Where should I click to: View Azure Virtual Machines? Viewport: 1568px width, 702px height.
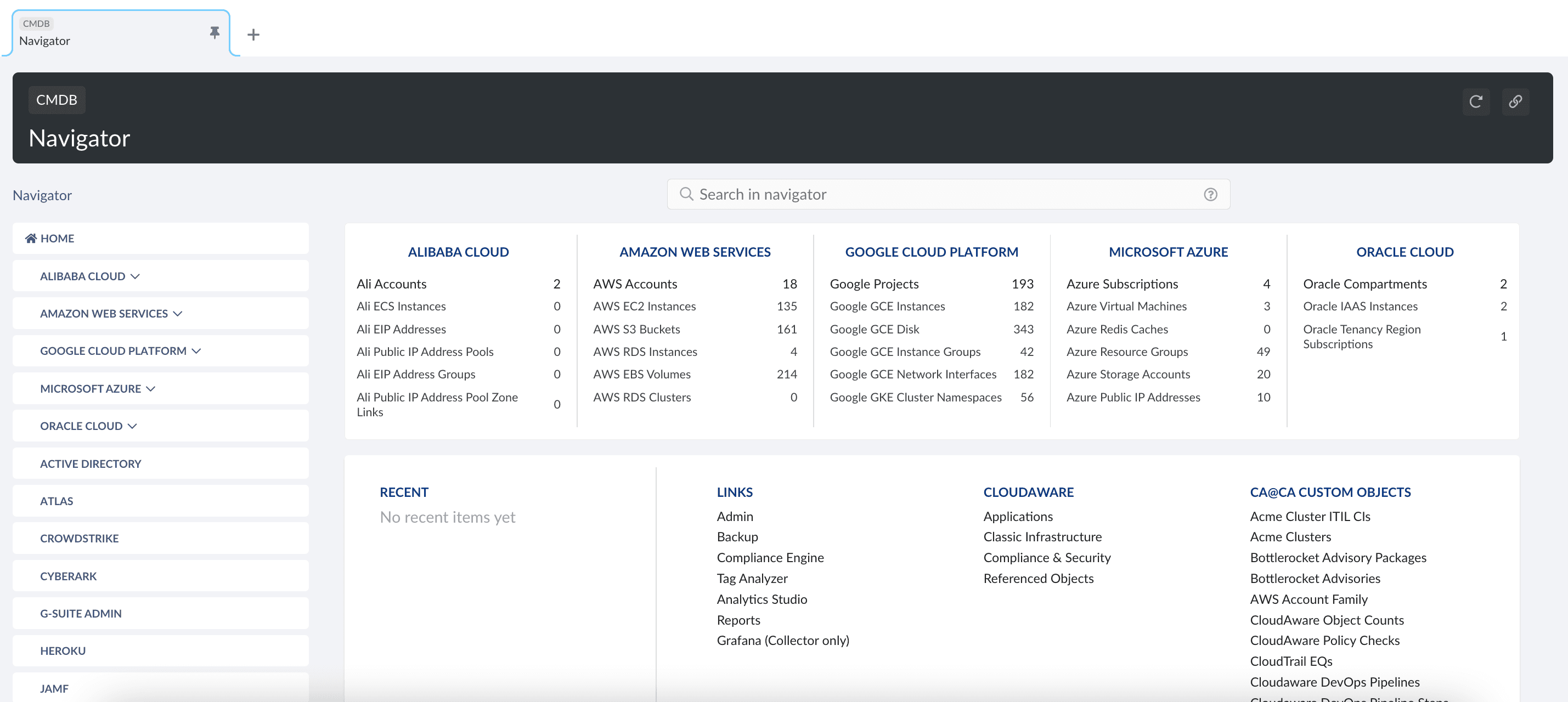coord(1127,307)
